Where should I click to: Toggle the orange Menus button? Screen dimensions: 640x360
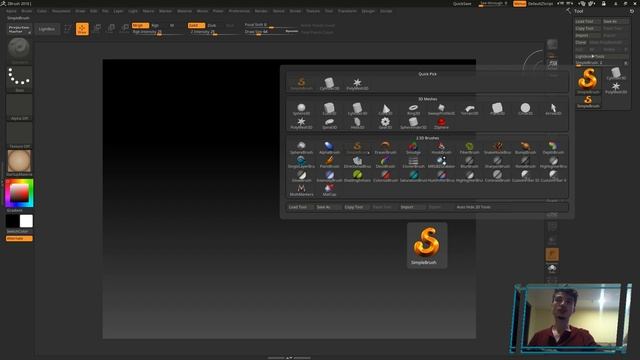click(x=519, y=4)
